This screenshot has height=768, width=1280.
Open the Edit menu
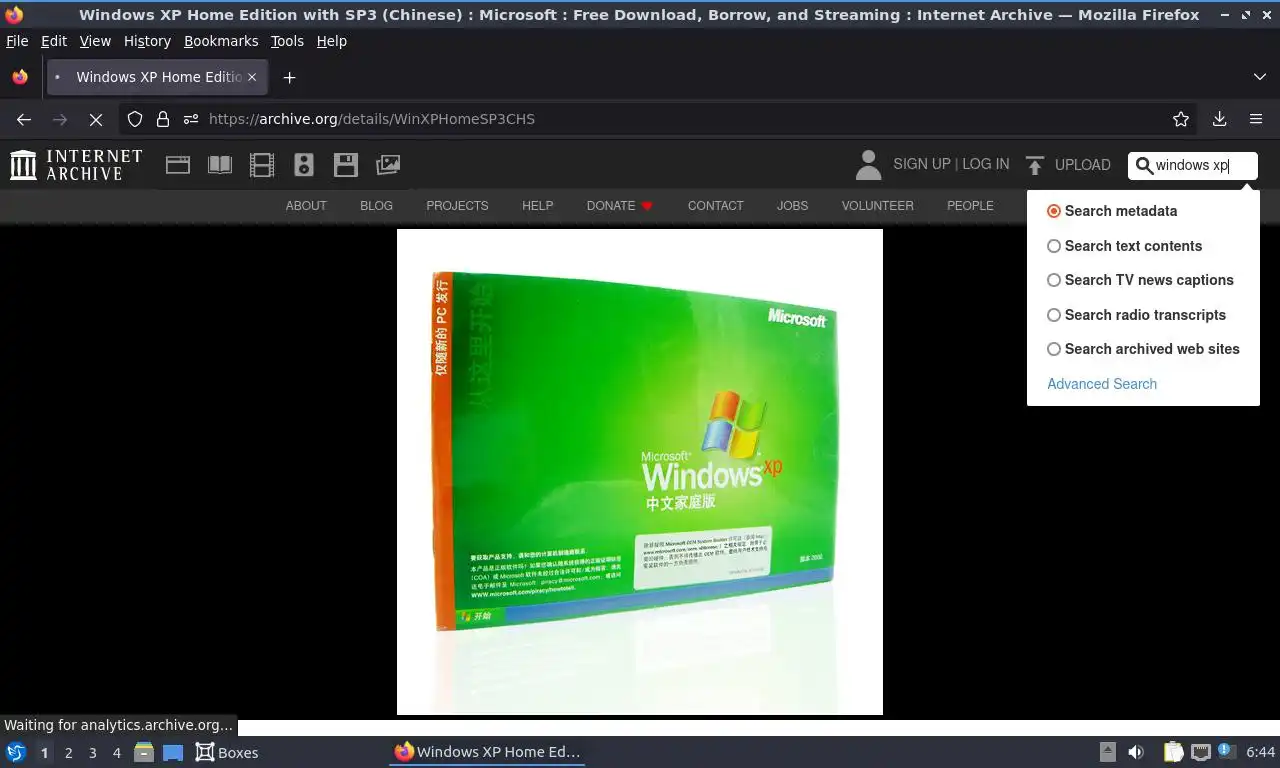(54, 41)
